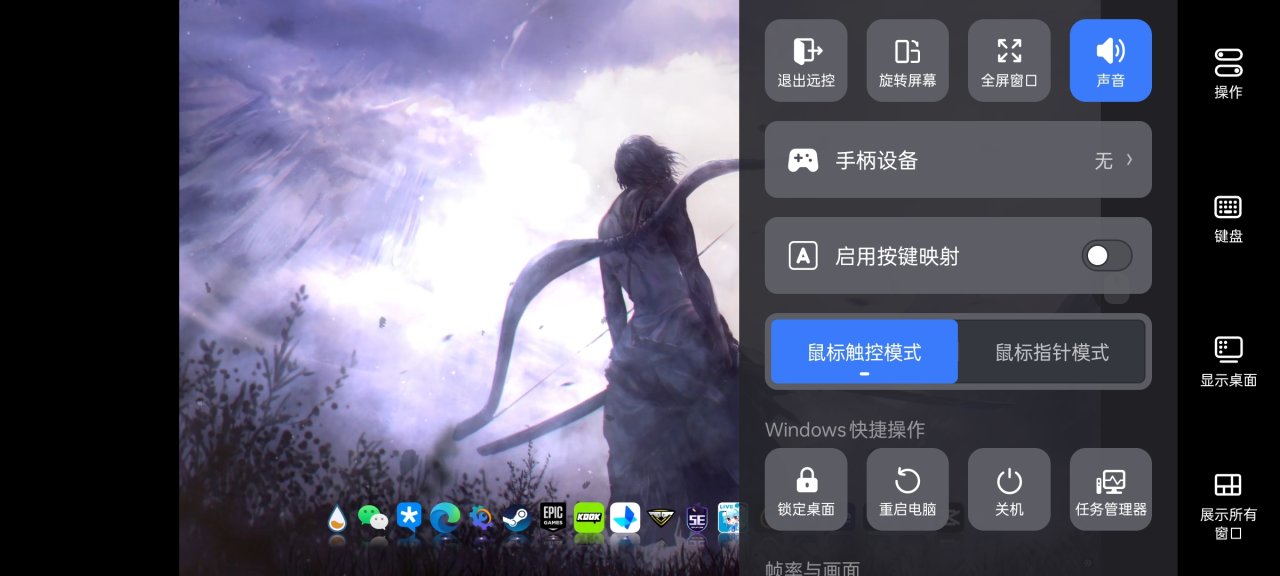Viewport: 1280px width, 576px height.
Task: Launch Steam from the dock
Action: pos(516,518)
